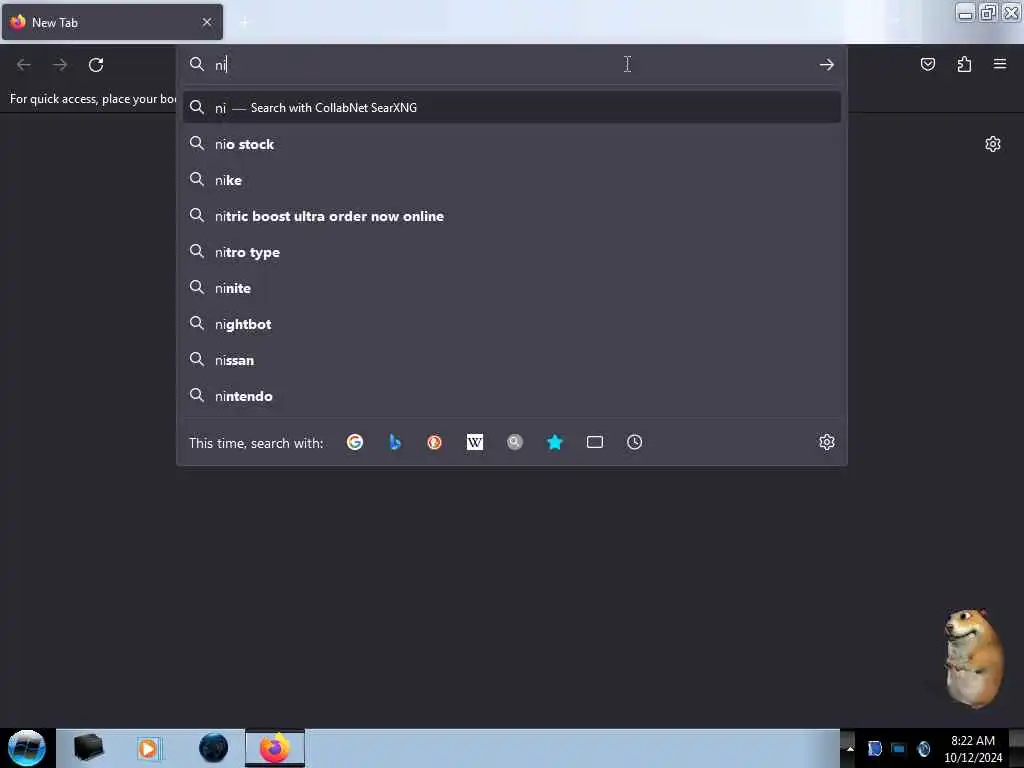The height and width of the screenshot is (768, 1024).
Task: Choose the 'nike' suggestion
Action: (x=512, y=180)
